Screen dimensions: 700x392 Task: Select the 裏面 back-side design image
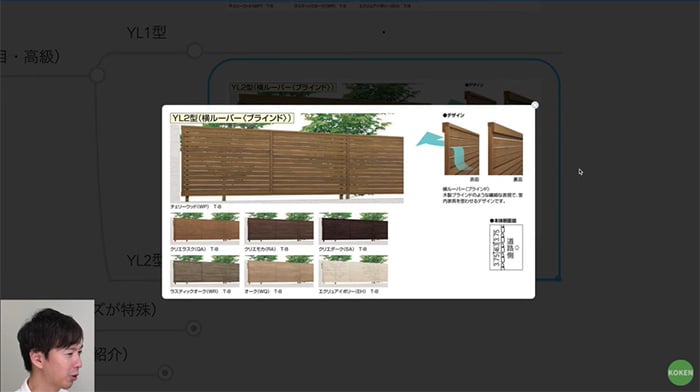(505, 150)
